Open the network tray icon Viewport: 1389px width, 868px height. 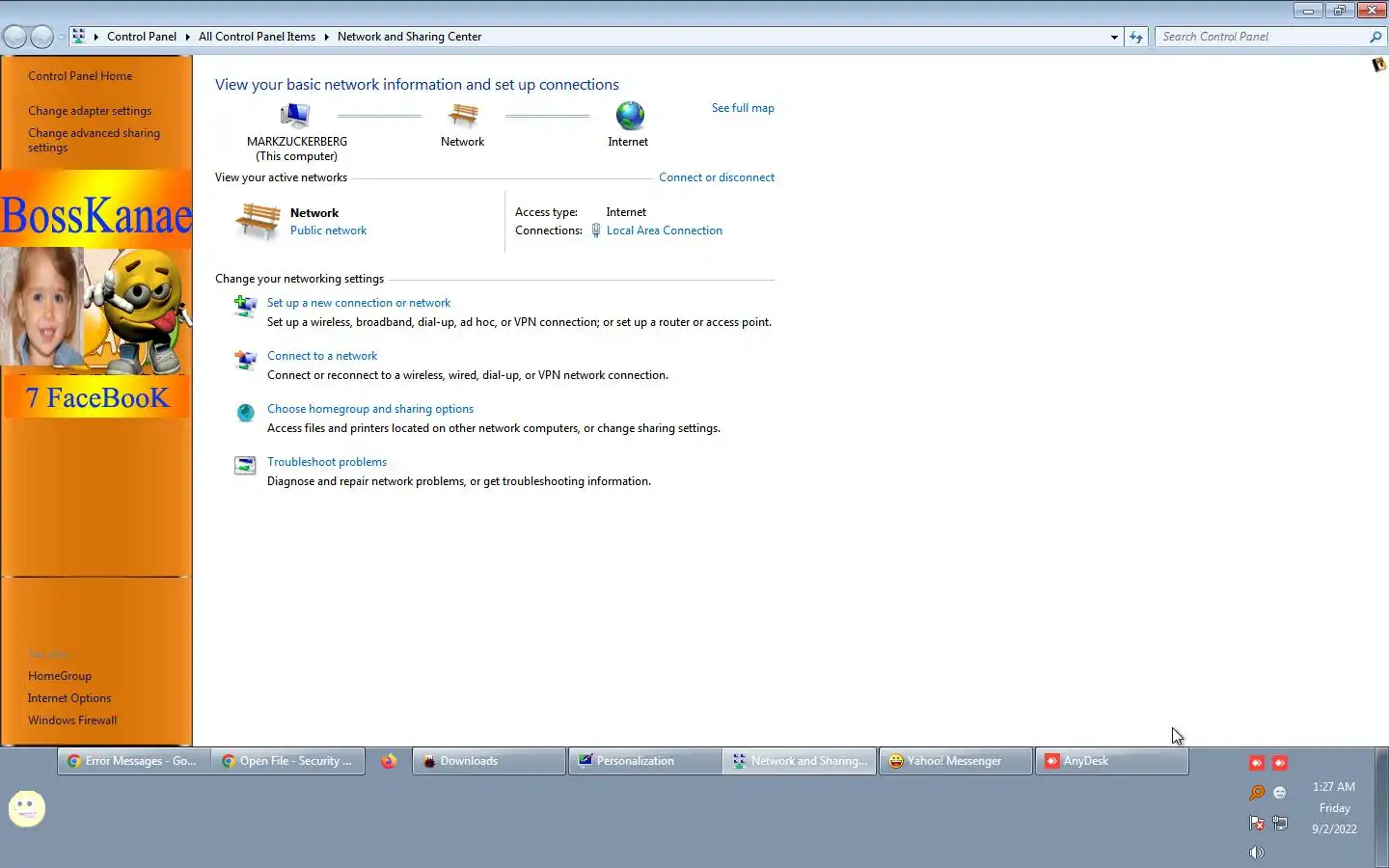[1279, 823]
